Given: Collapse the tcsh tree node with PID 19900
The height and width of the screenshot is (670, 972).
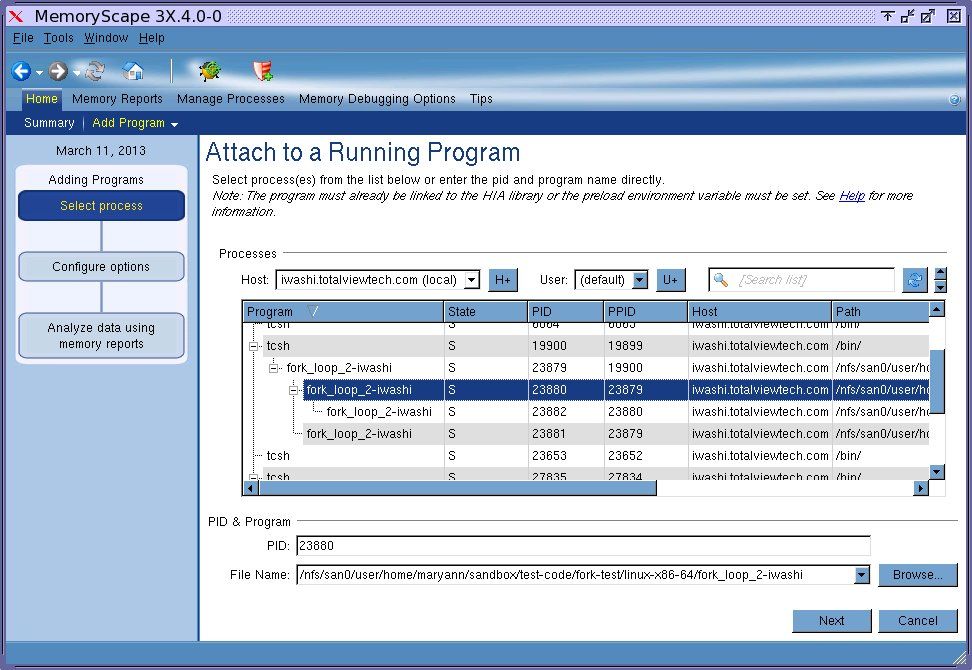Looking at the screenshot, I should pos(254,346).
